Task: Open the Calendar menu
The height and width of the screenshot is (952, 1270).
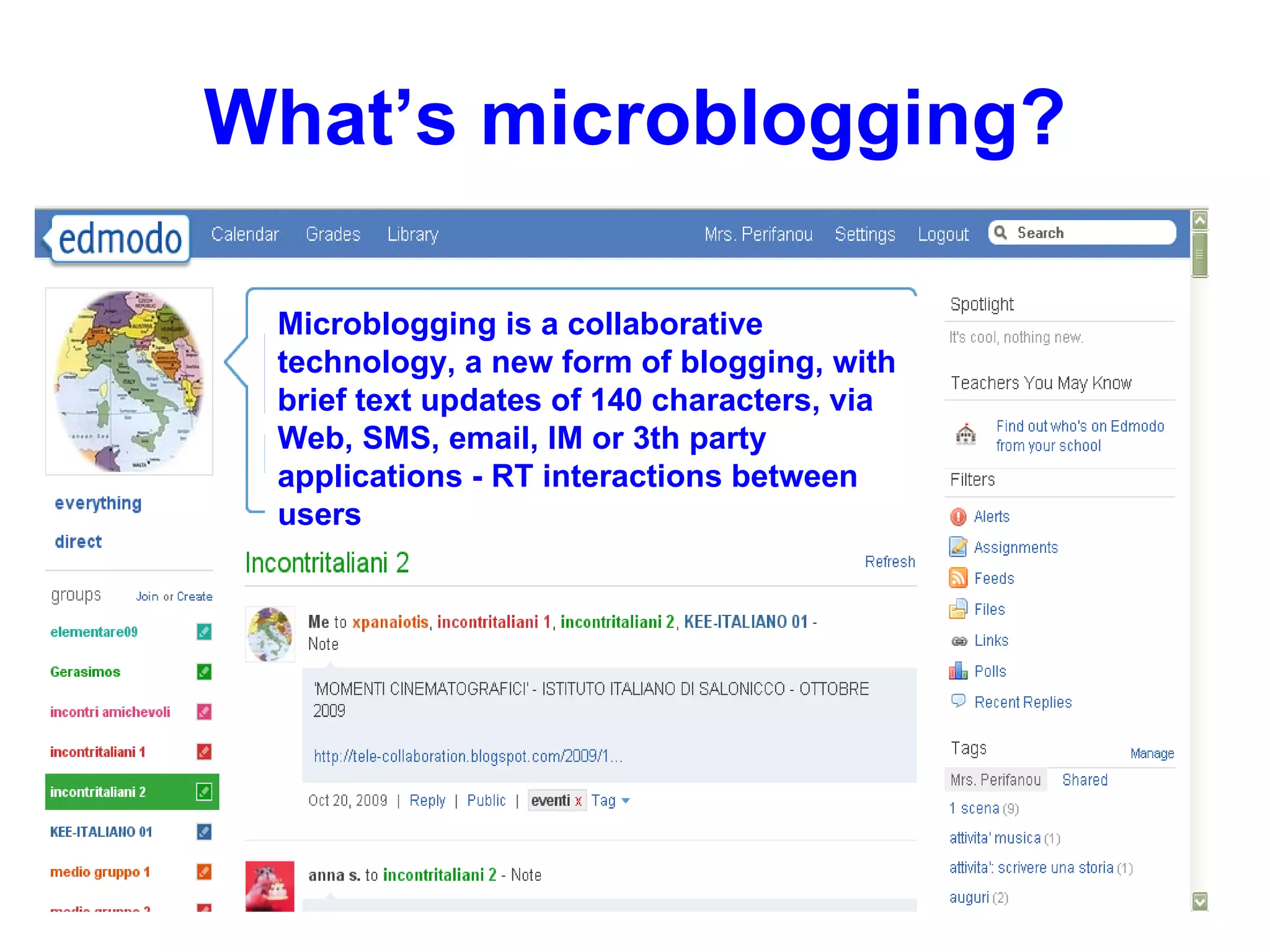Action: 245,234
